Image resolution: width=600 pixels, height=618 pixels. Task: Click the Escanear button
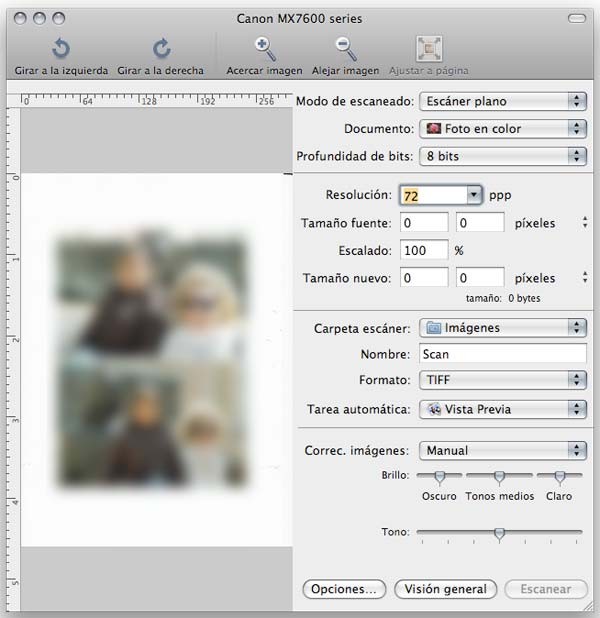(x=546, y=589)
